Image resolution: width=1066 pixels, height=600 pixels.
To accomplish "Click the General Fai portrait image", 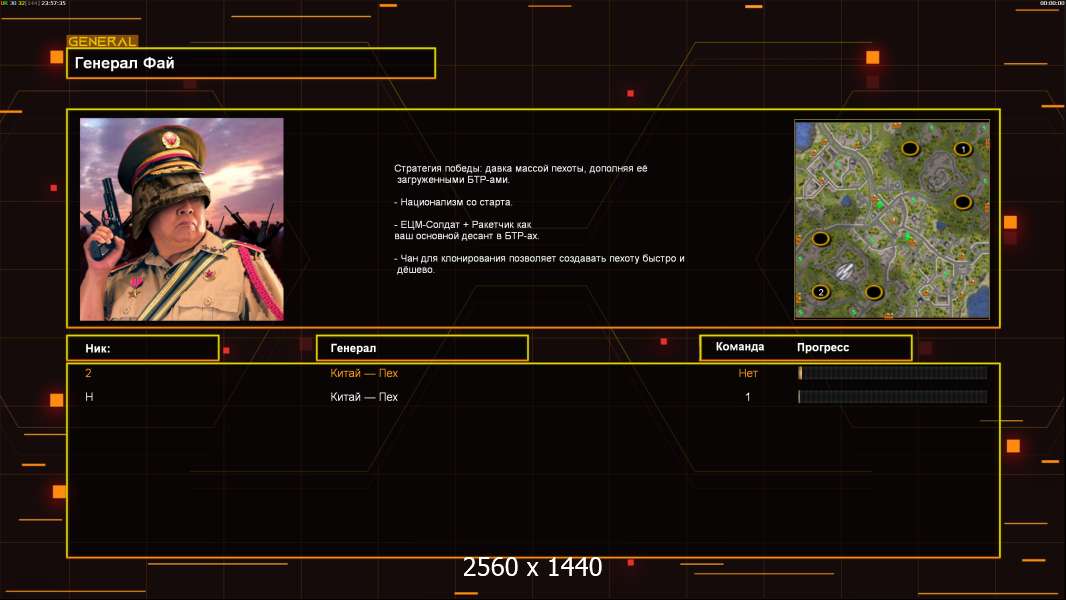I will 182,219.
